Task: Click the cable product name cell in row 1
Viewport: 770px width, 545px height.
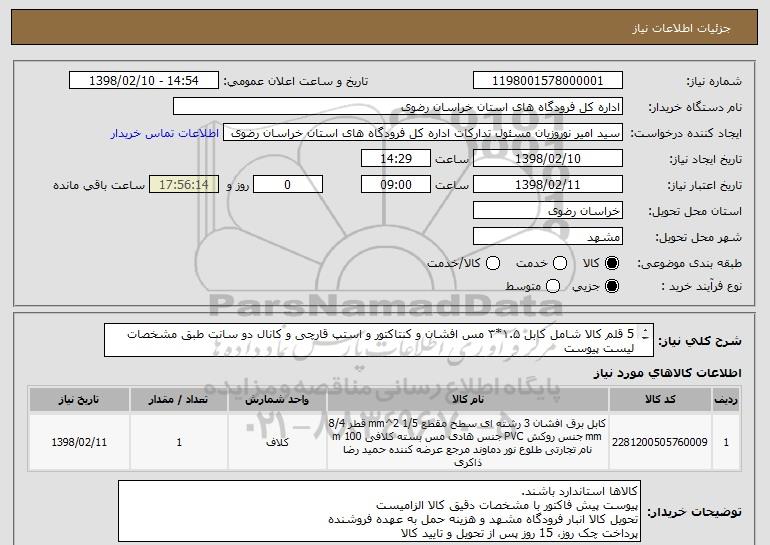Action: click(x=468, y=442)
